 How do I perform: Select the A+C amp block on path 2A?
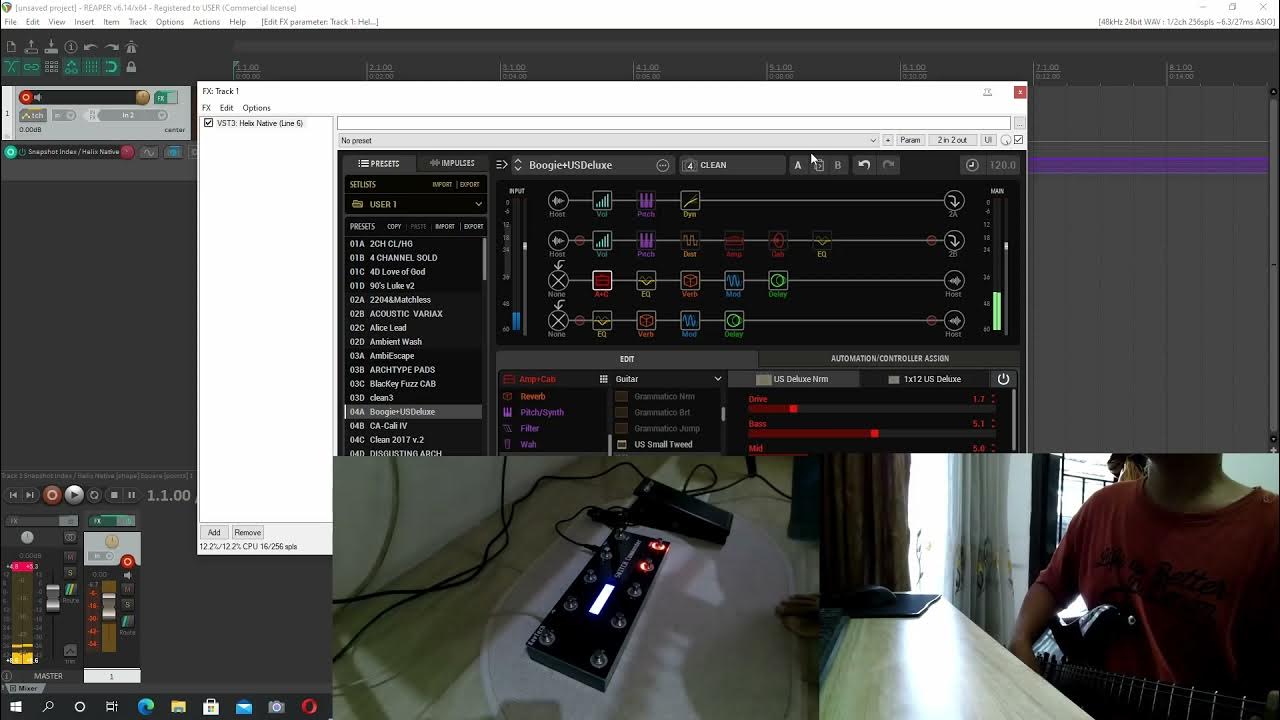[x=602, y=281]
